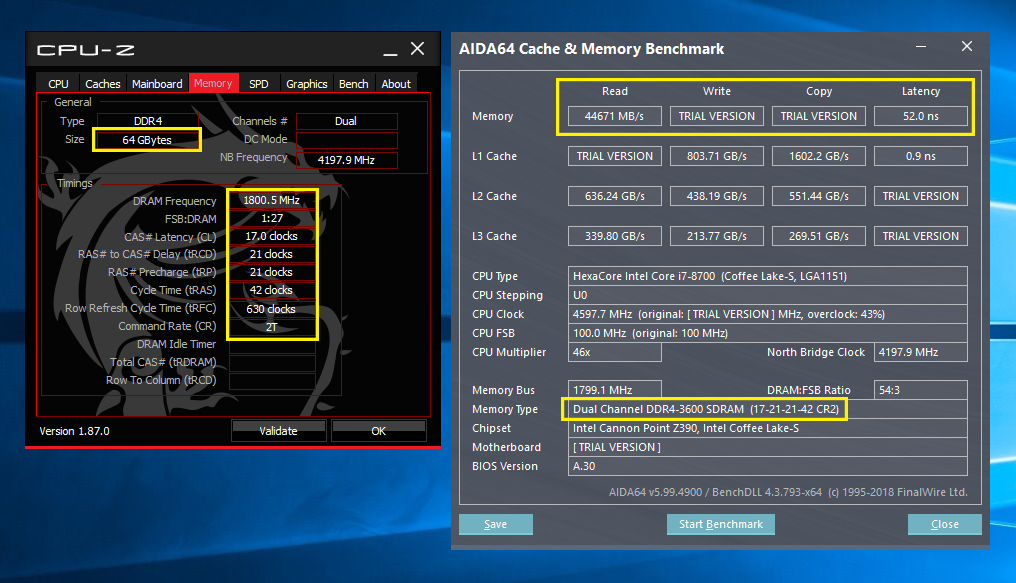Click the L2 Cache Copy value 551.44 GB/s
Viewport: 1016px width, 583px height.
(818, 196)
